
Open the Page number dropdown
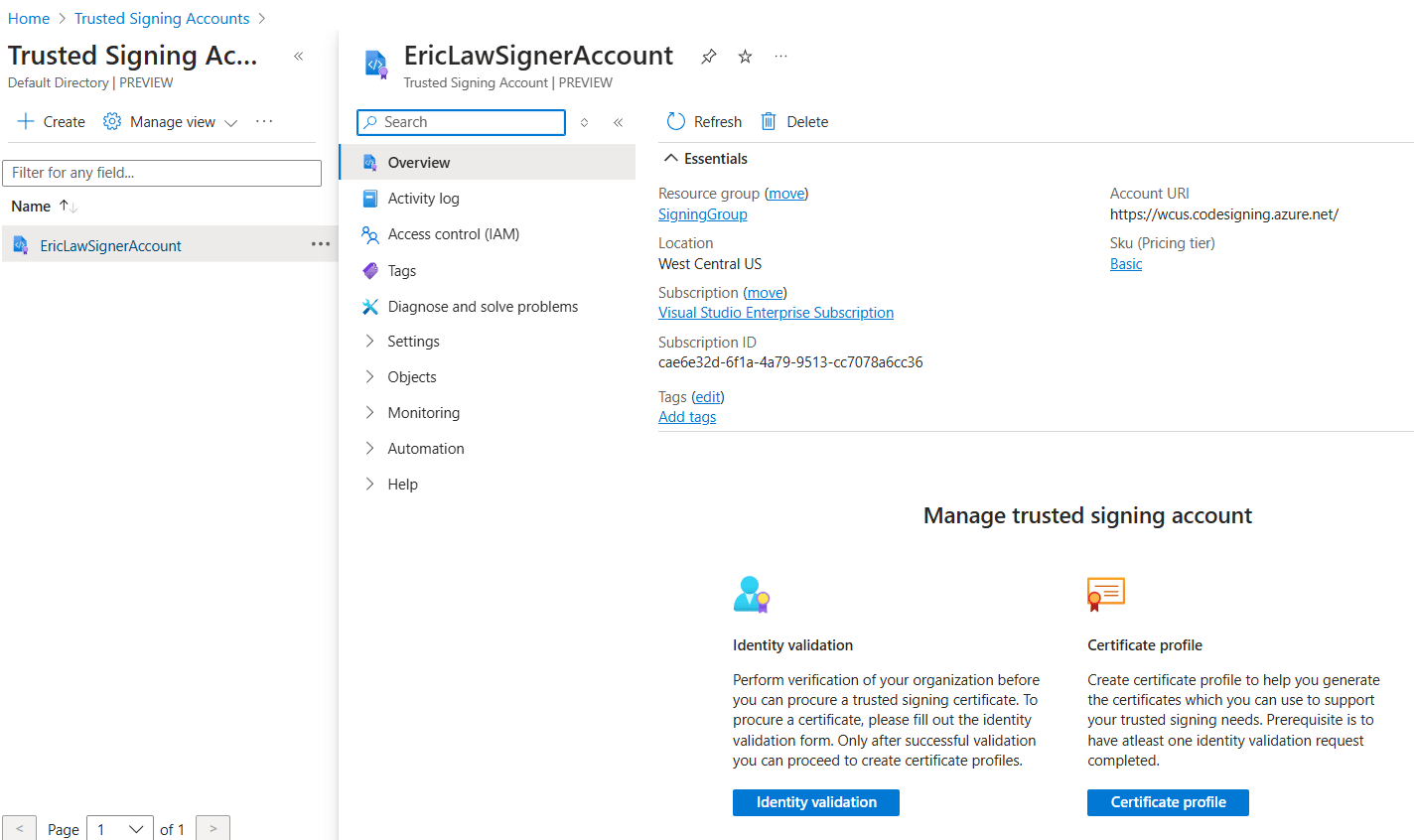pyautogui.click(x=119, y=829)
